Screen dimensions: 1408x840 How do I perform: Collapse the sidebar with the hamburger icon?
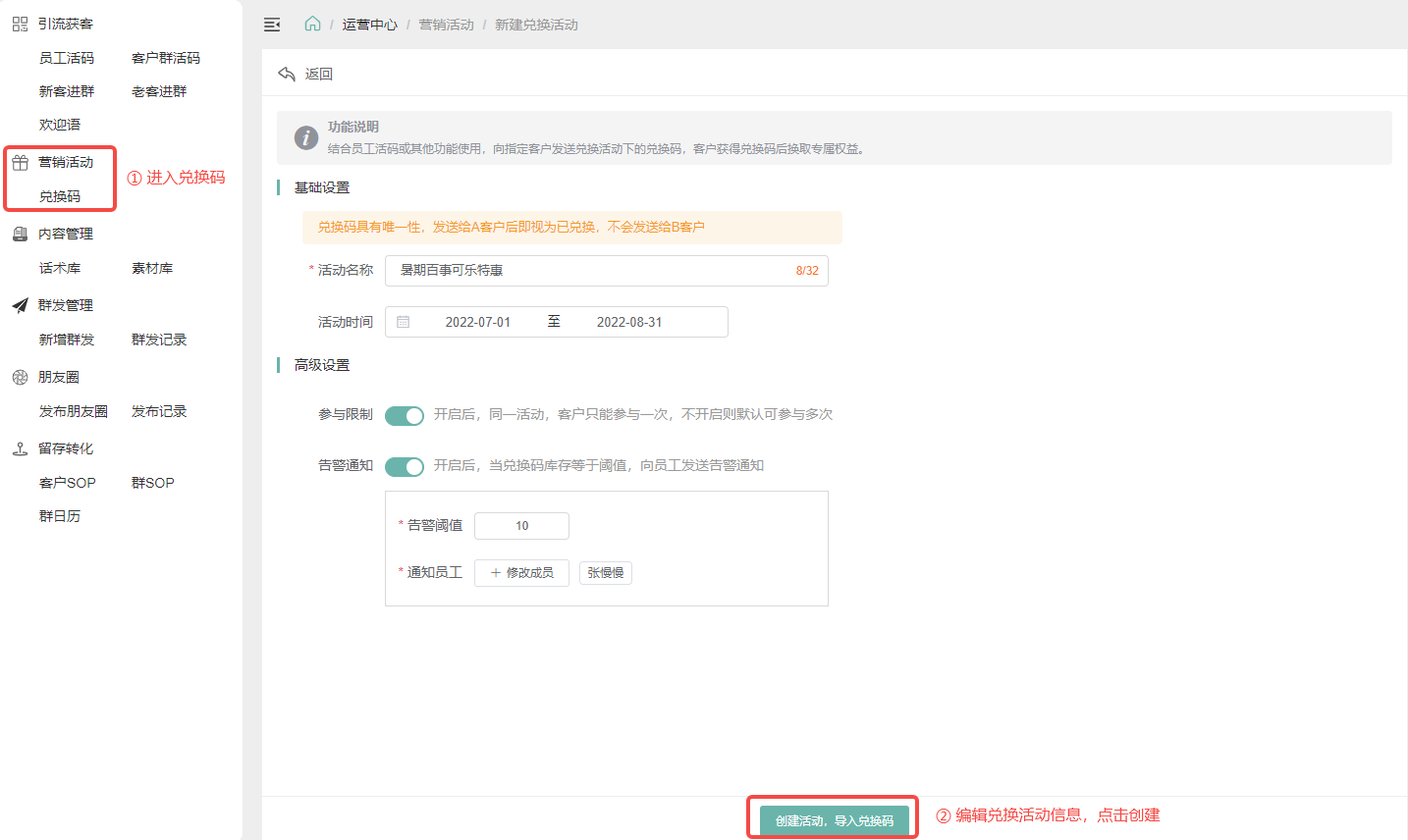point(272,25)
